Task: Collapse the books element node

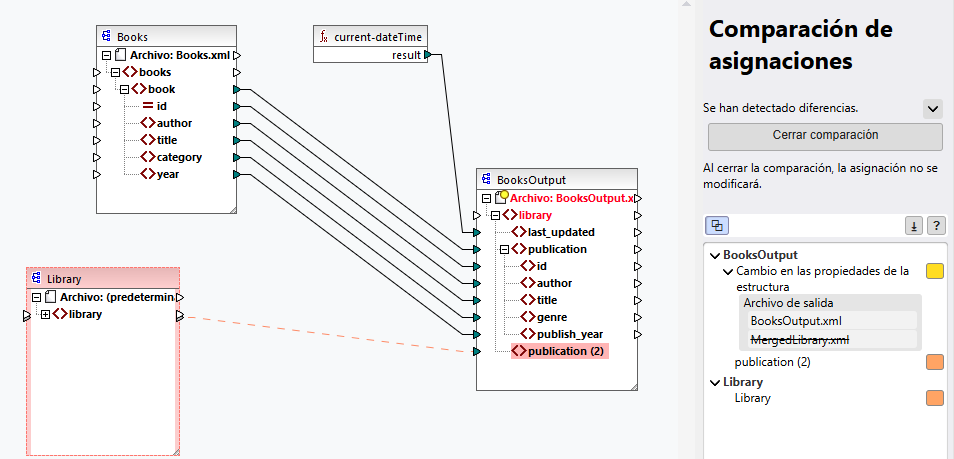Action: (x=115, y=72)
